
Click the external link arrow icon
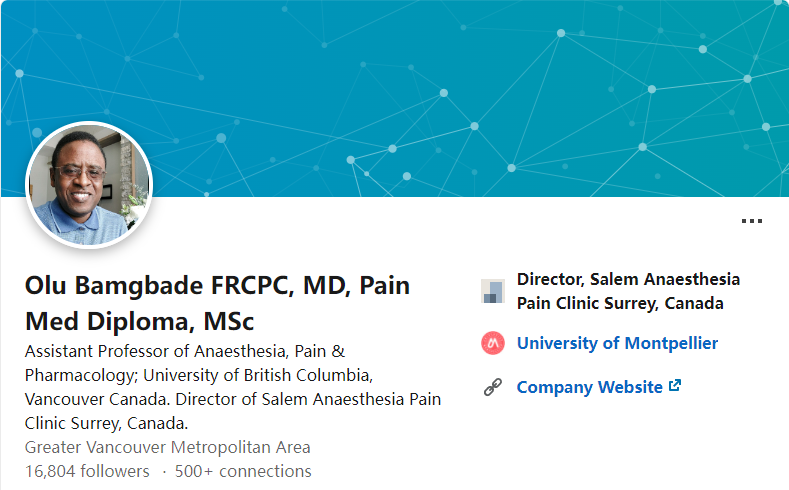coord(675,385)
